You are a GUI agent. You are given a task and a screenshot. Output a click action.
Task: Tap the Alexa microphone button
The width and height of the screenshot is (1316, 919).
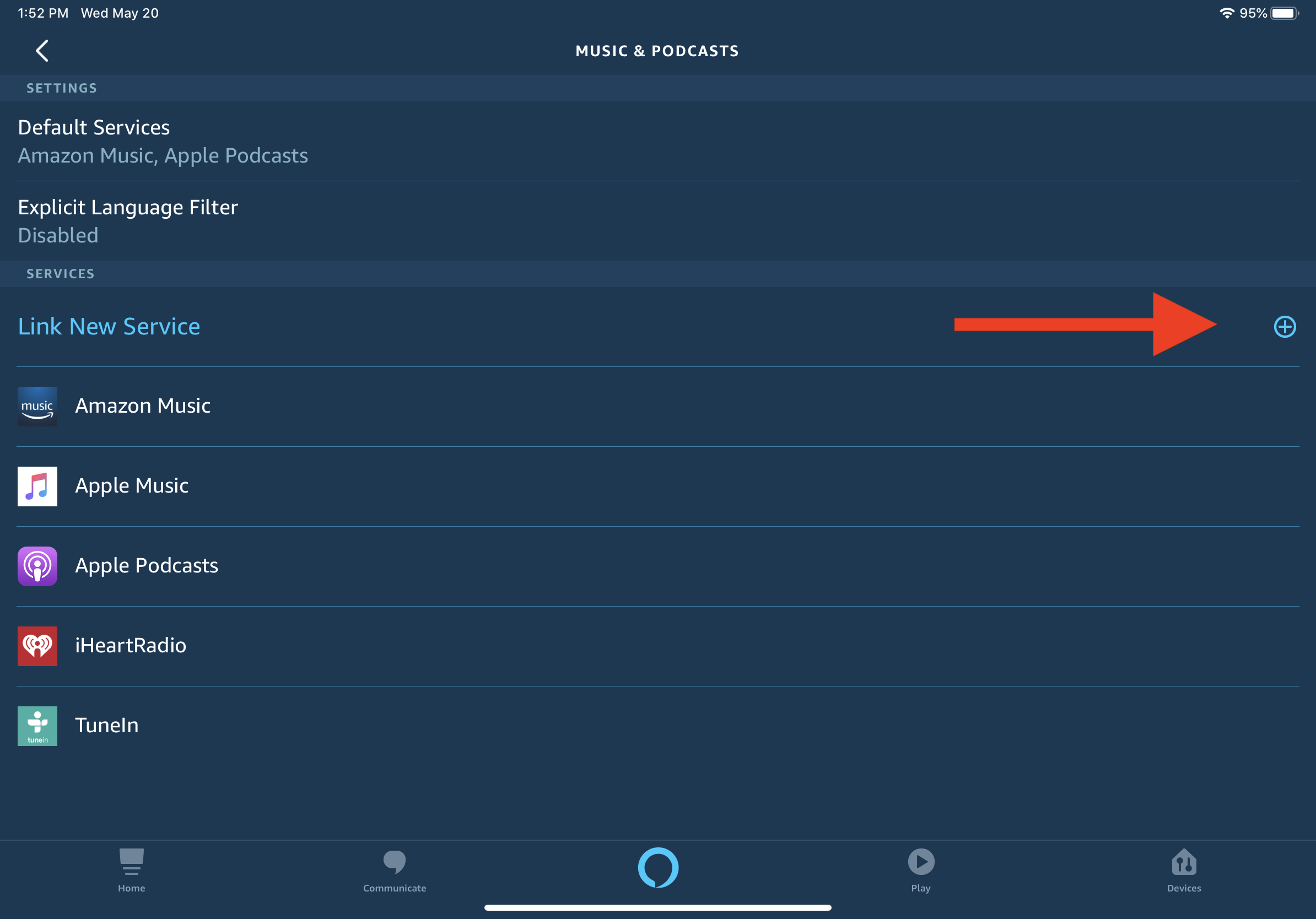[x=658, y=866]
